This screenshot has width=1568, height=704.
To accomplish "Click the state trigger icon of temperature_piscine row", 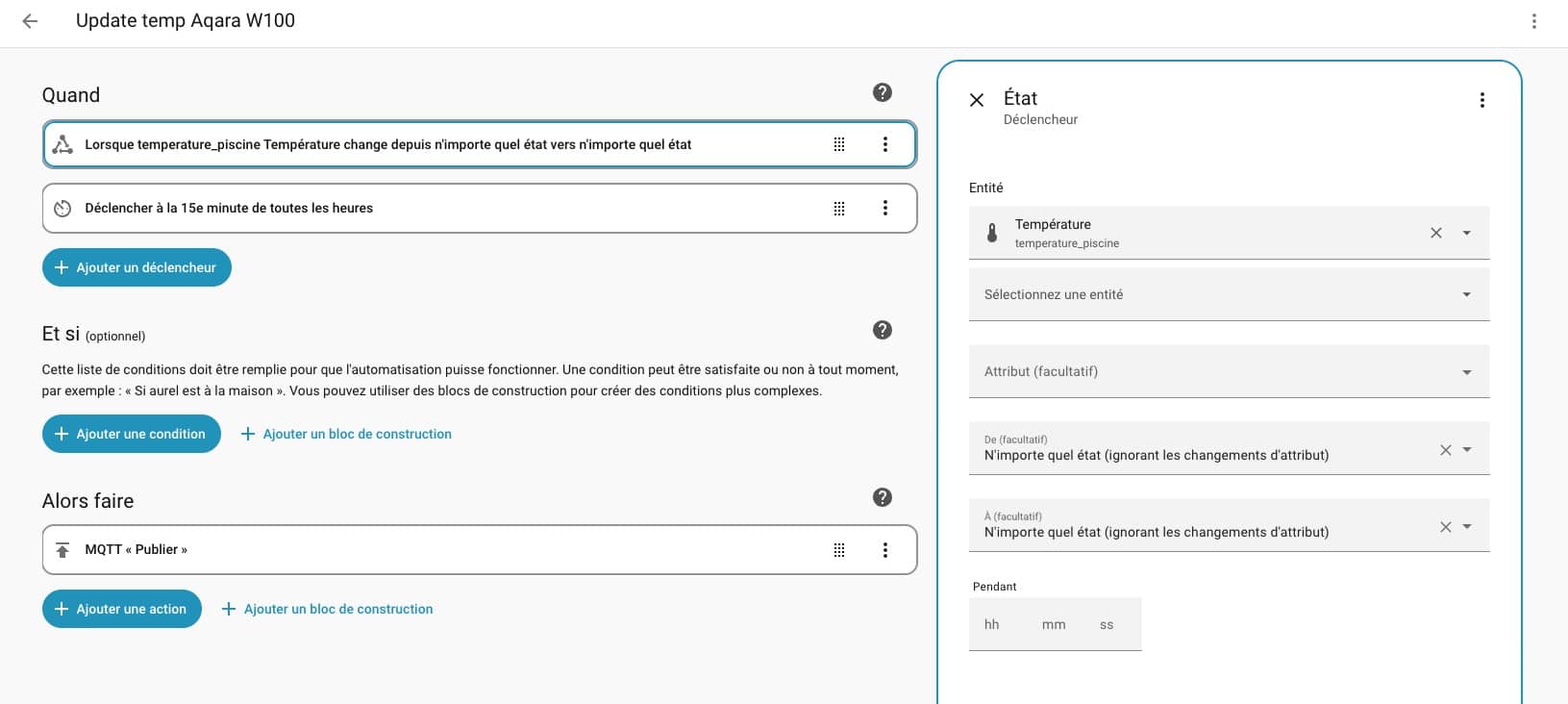I will [x=62, y=144].
